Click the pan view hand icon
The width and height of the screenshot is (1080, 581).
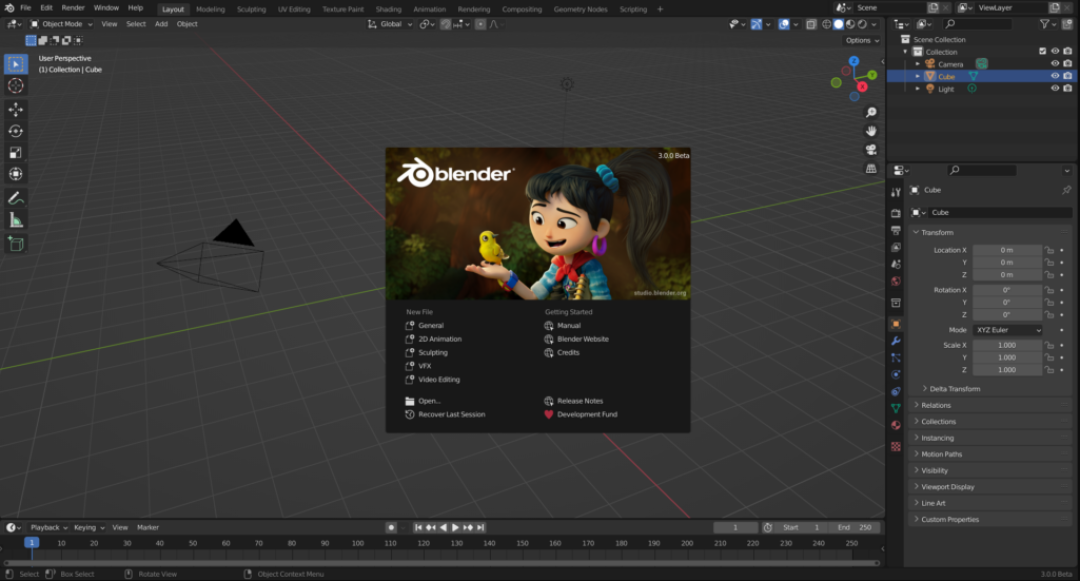point(871,131)
